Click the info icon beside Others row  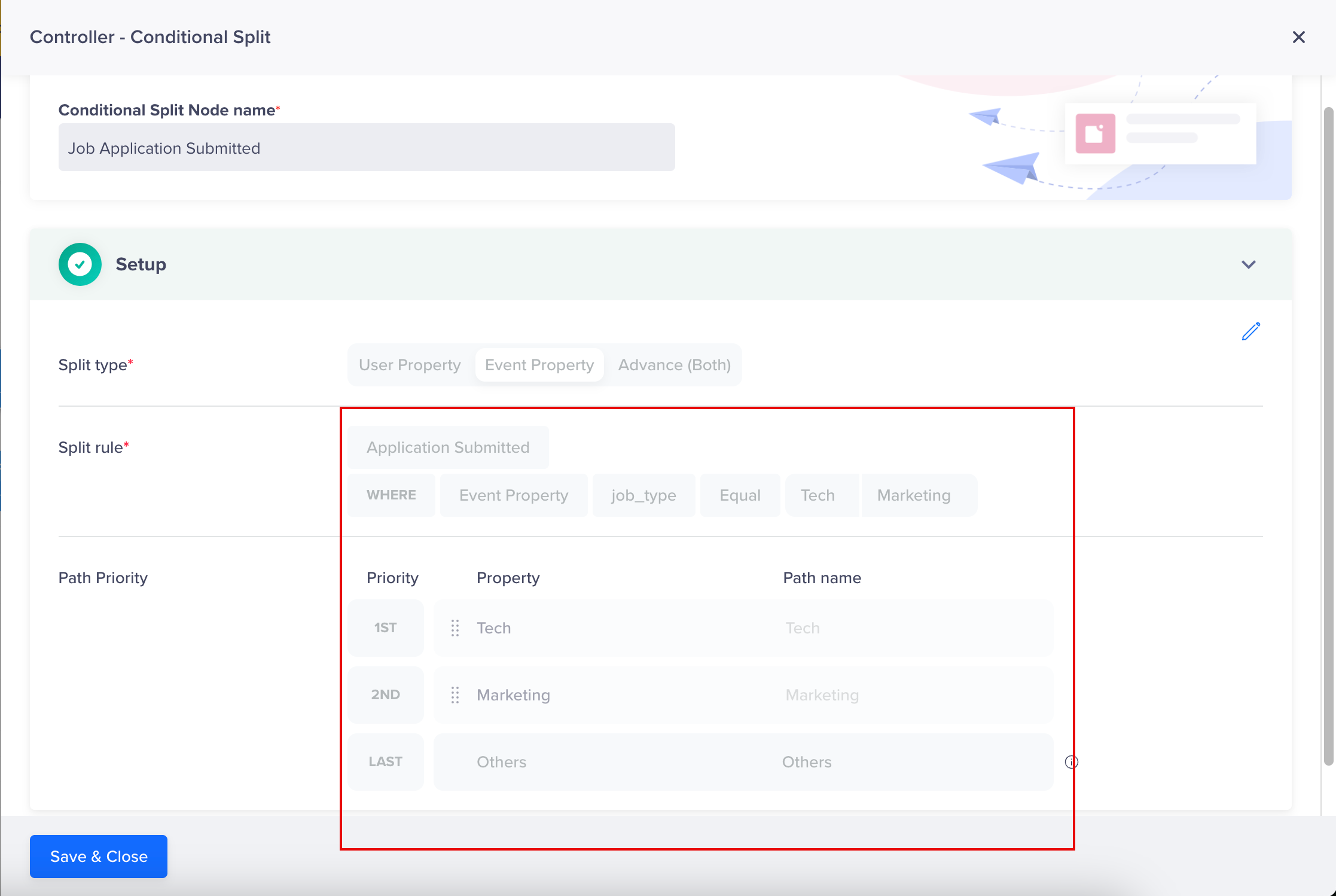[x=1072, y=761]
